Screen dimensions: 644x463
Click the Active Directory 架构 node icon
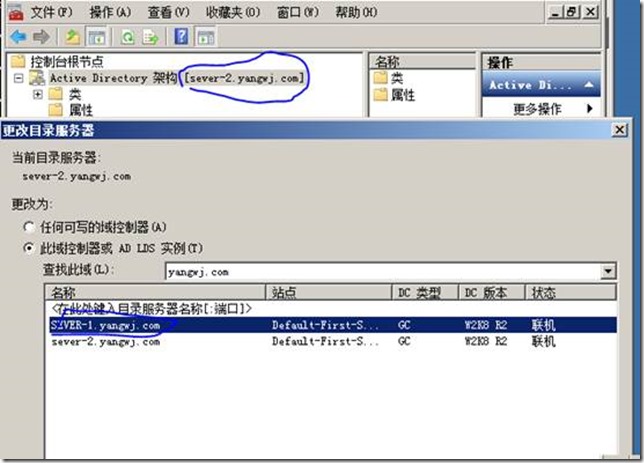click(37, 78)
